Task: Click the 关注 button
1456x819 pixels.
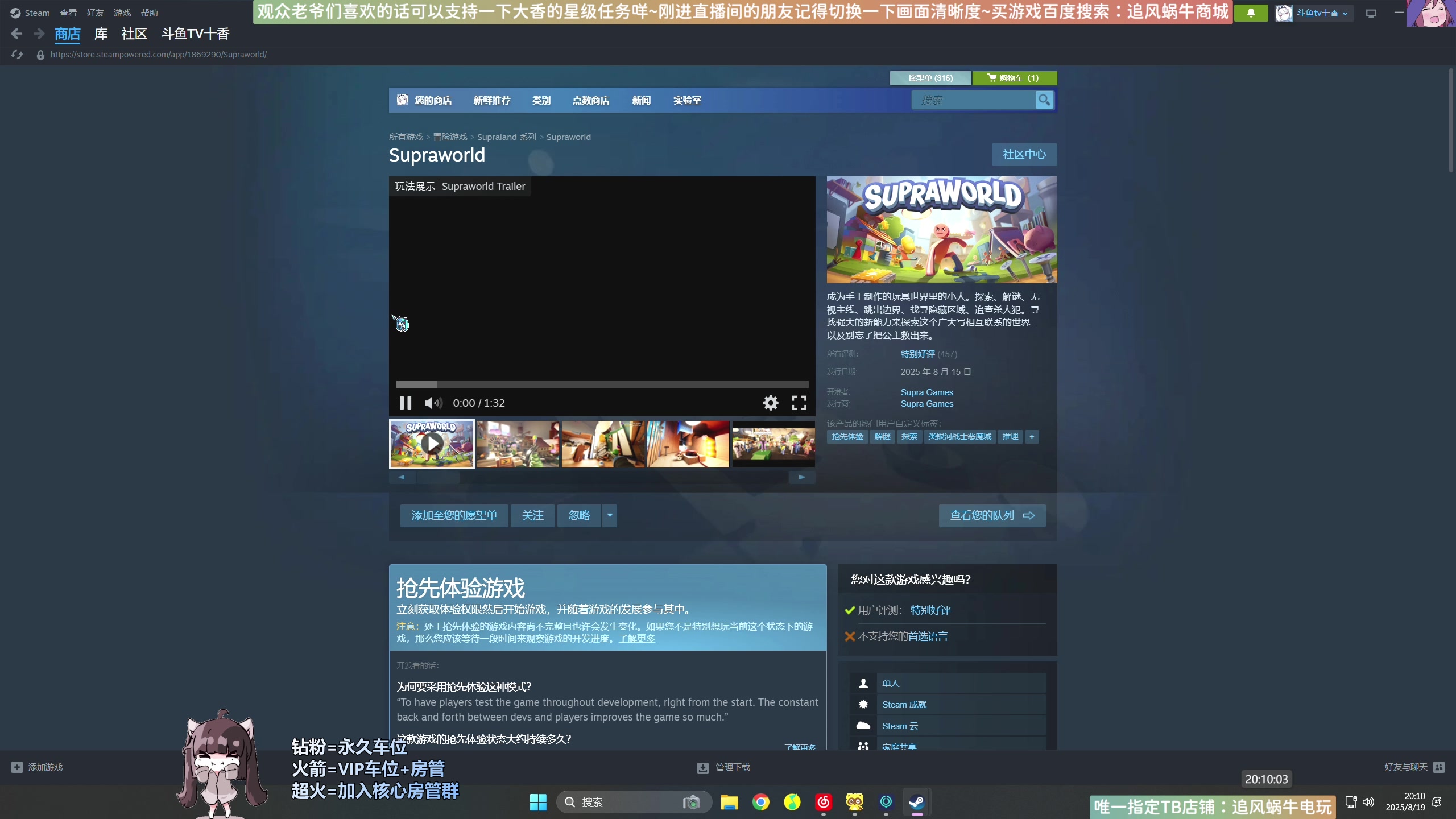Action: pos(532,515)
